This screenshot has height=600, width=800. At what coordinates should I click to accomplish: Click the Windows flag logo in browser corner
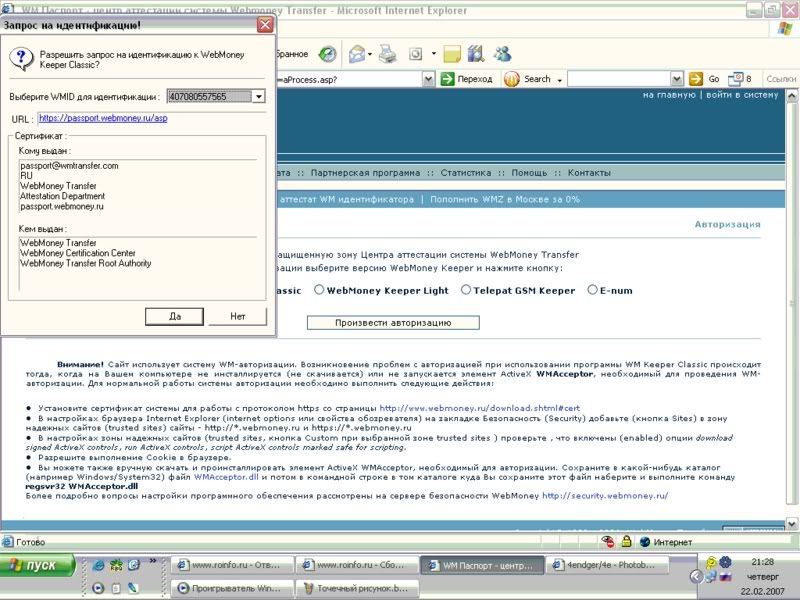pos(785,29)
